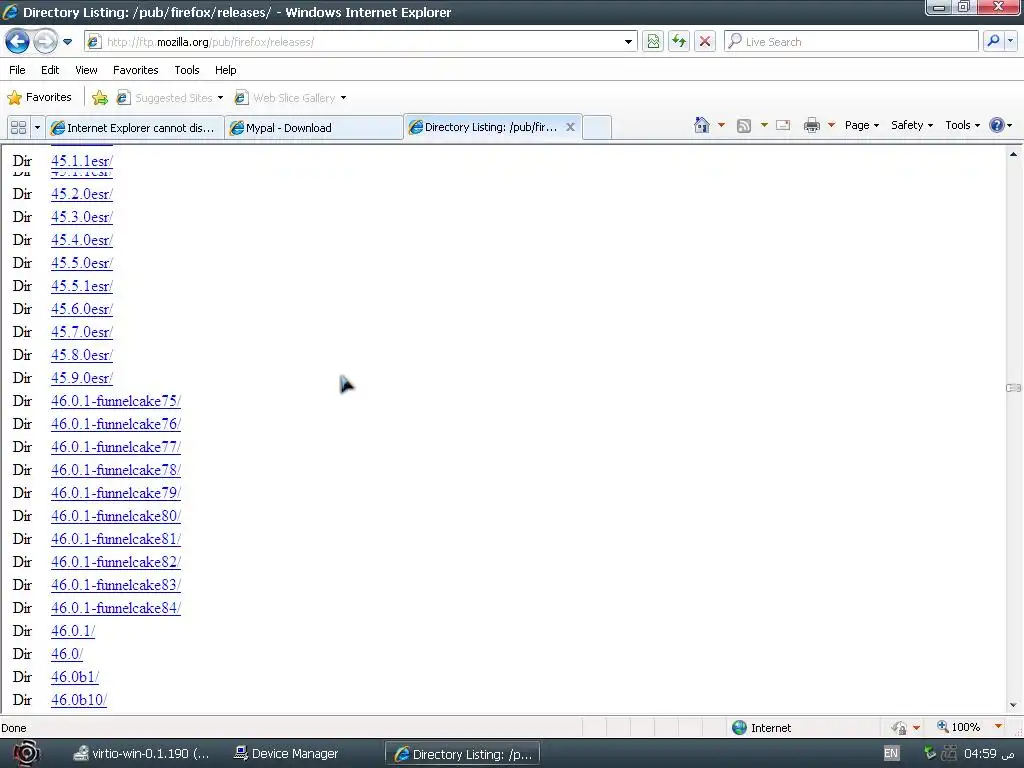1024x768 pixels.
Task: Switch to Mypal - Download tab
Action: point(313,127)
